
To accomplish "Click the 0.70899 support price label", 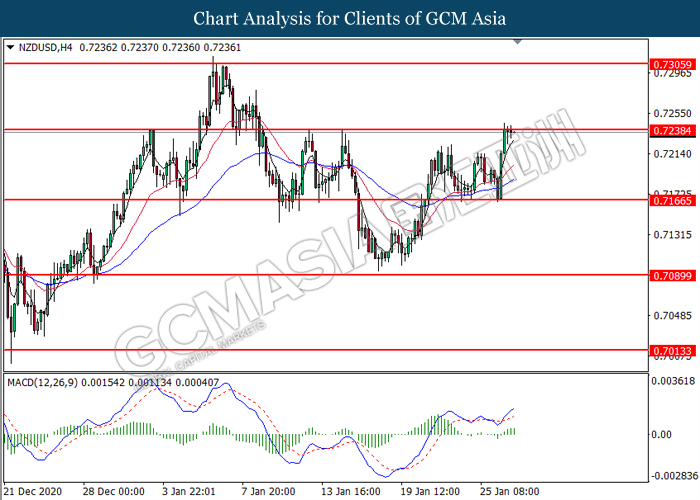I will point(671,275).
